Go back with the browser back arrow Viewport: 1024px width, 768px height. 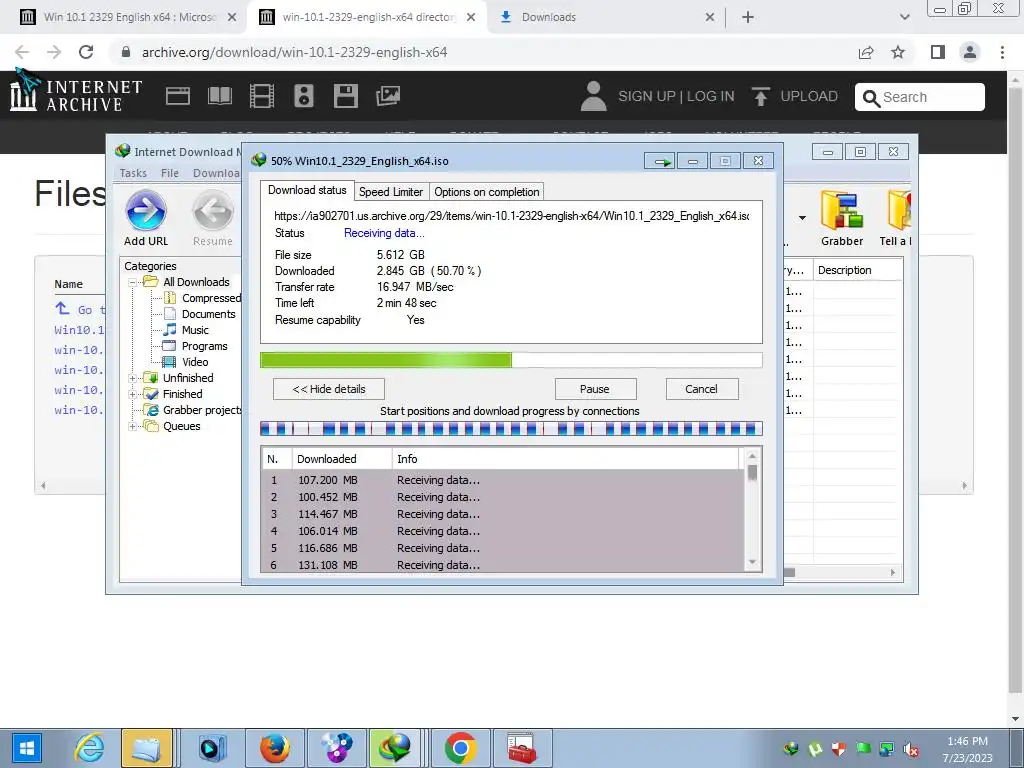[x=22, y=52]
